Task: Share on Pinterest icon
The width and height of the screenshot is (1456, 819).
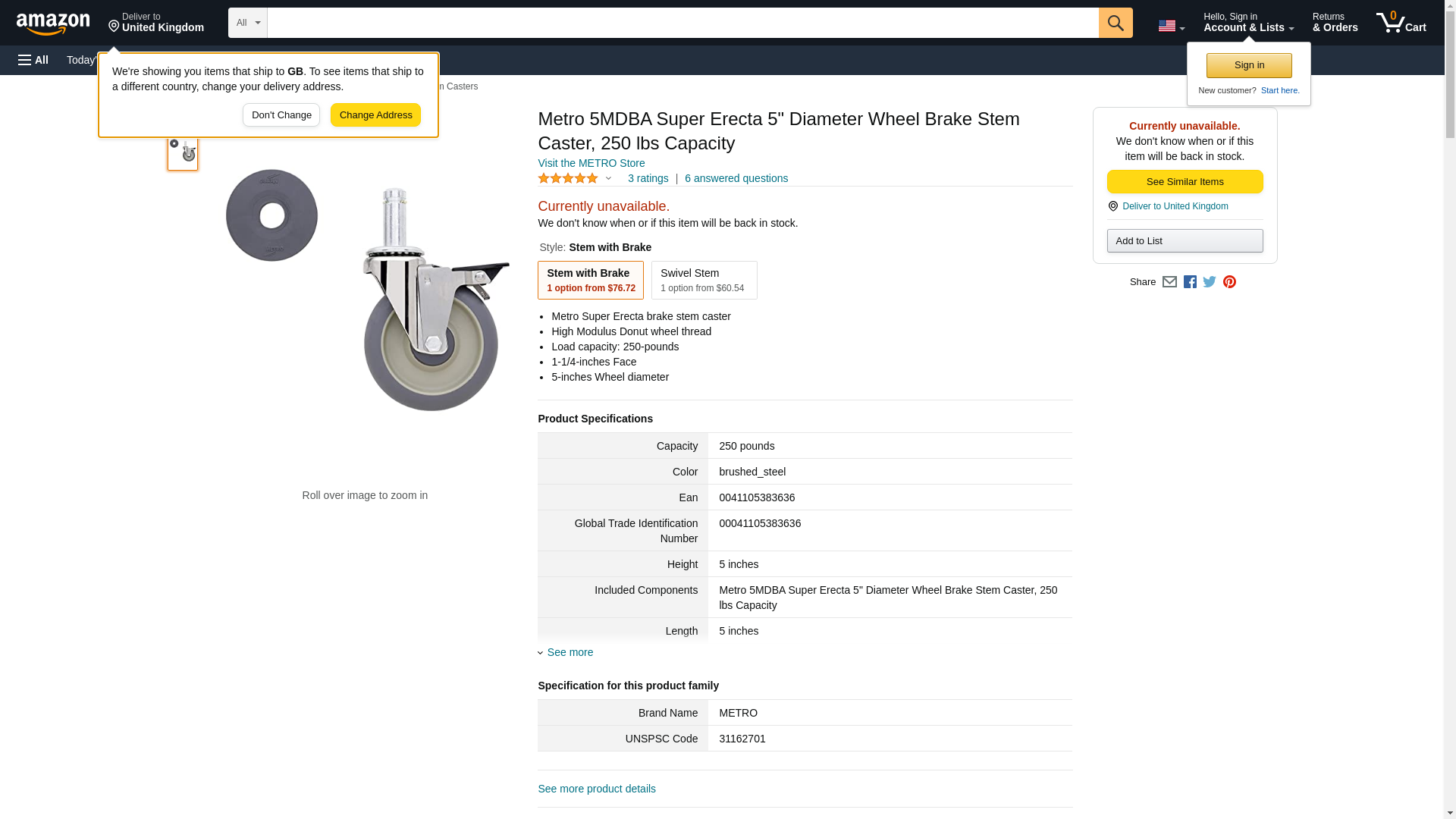Action: click(x=1229, y=282)
